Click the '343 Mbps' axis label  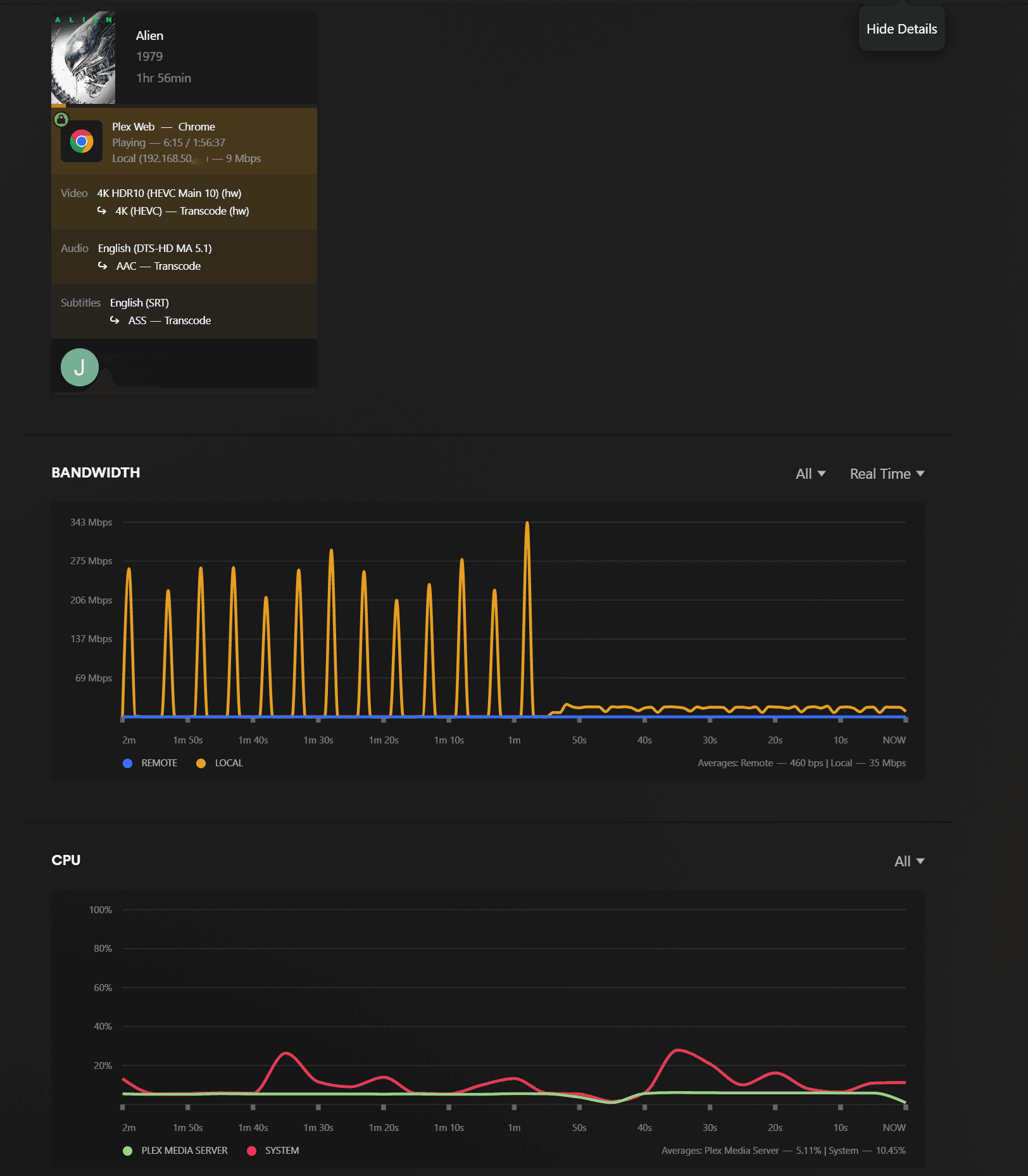[x=91, y=522]
